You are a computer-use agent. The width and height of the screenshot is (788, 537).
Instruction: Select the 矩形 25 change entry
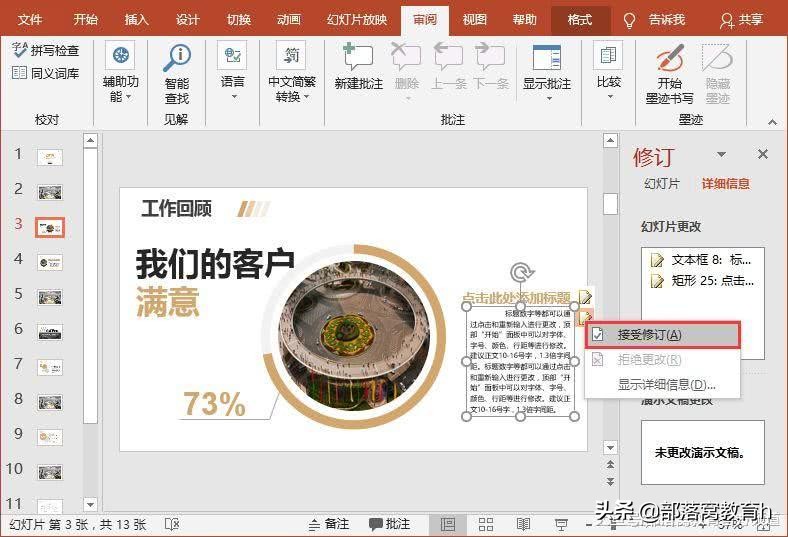(702, 280)
